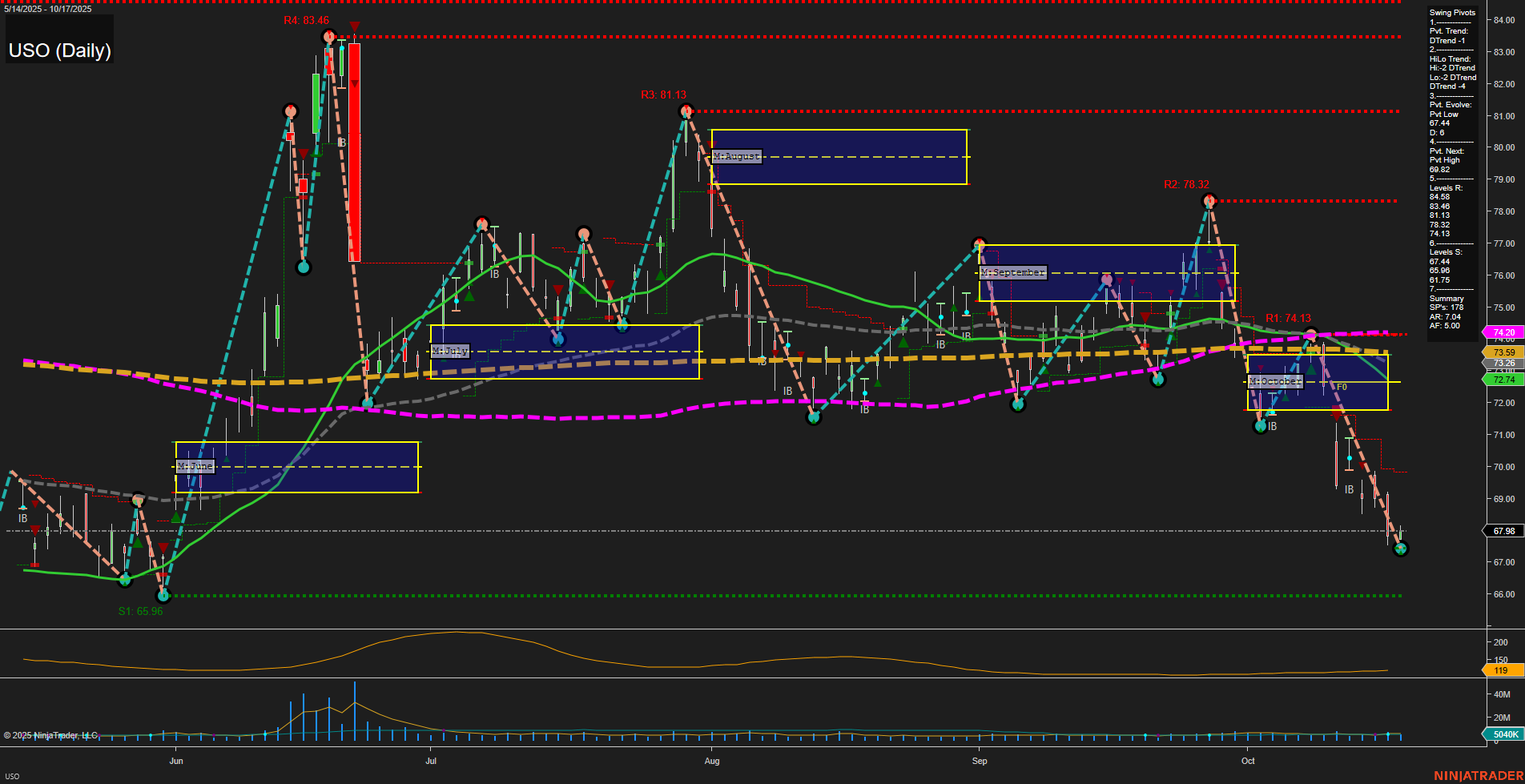Click the Aug label on the time axis
This screenshot has height=784, width=1525.
pos(711,761)
